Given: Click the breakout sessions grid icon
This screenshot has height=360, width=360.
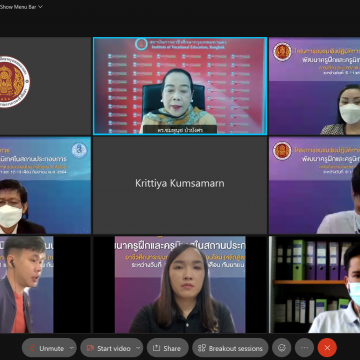Looking at the screenshot, I should click(x=202, y=348).
